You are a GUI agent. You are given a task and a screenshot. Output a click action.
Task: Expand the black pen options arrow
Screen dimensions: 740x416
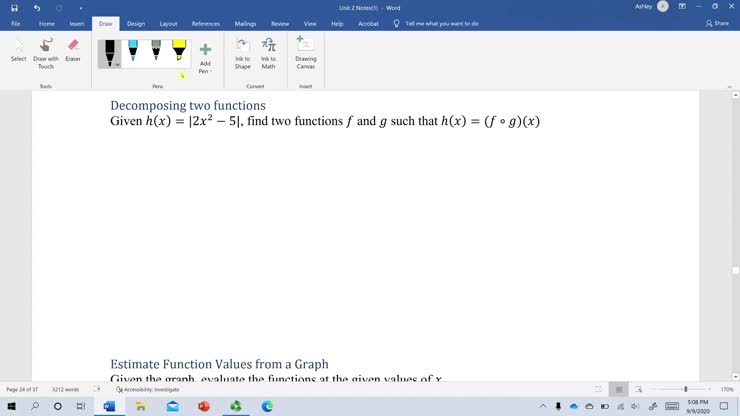click(118, 65)
